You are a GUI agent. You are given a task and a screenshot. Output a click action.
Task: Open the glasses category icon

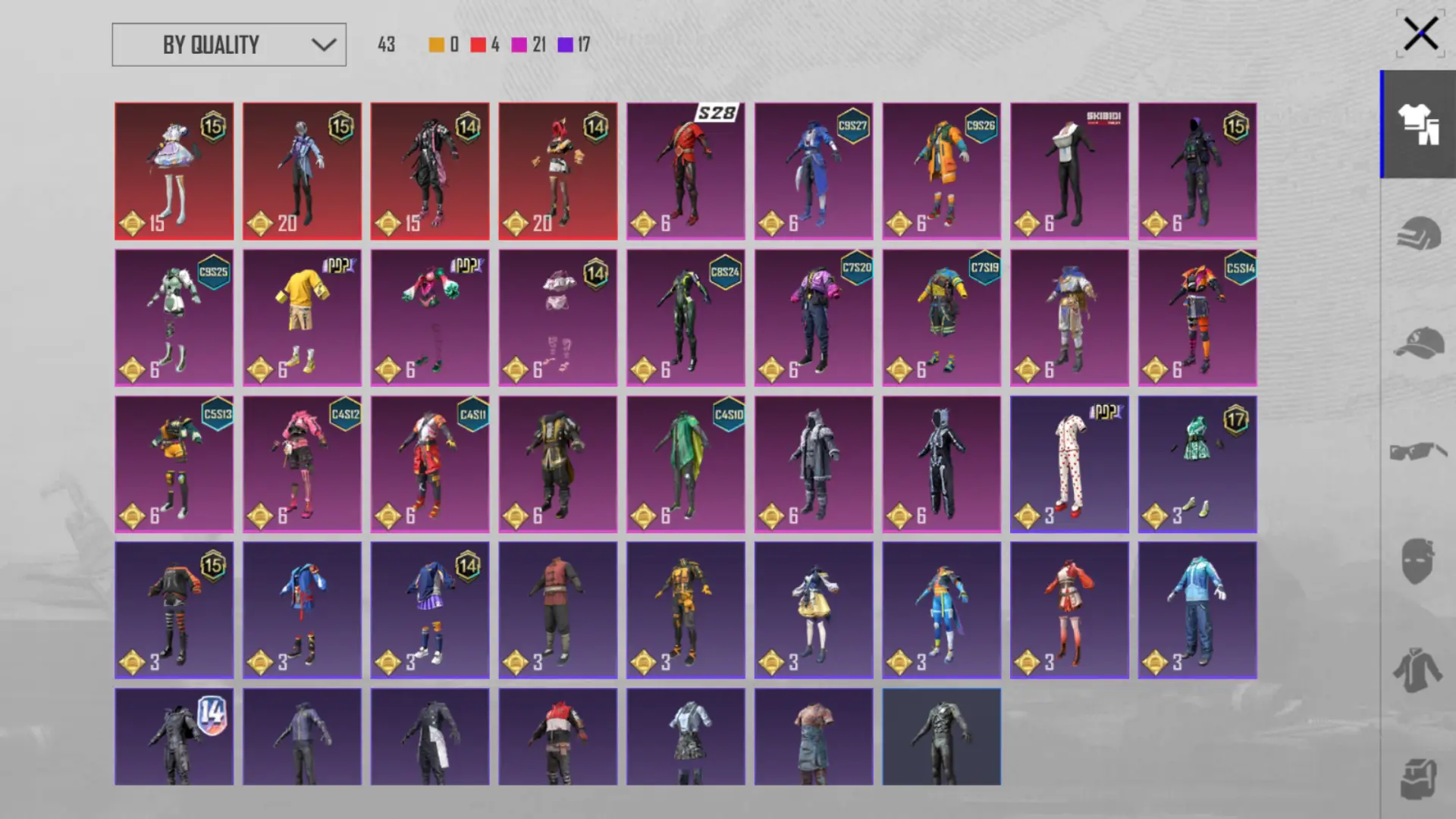click(1417, 452)
